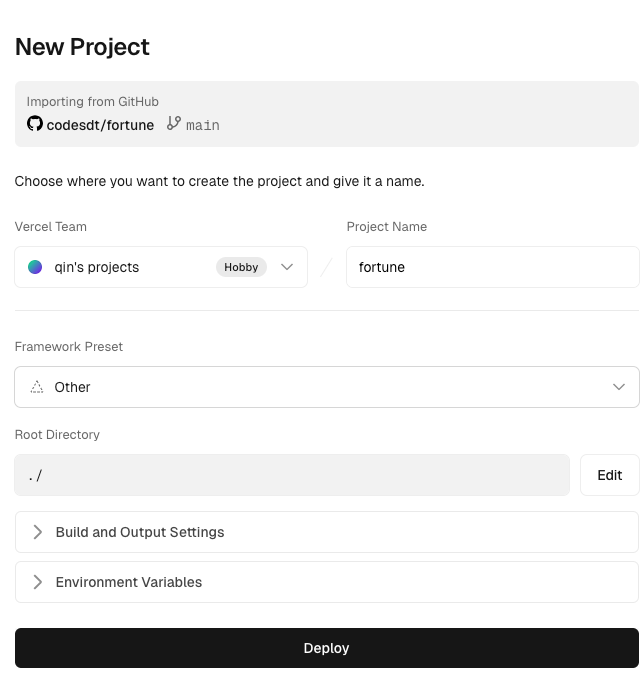Click the chevron arrow in the Framework Preset selector

[x=619, y=387]
